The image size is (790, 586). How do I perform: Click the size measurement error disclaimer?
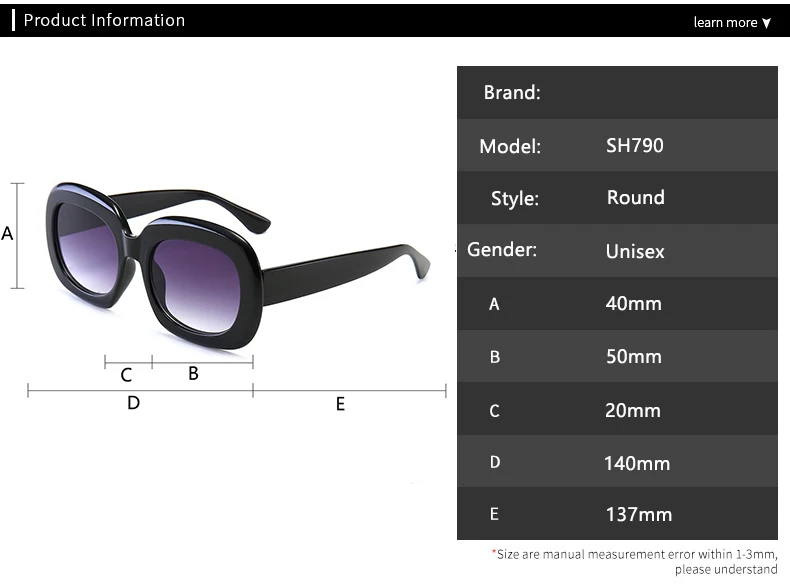(635, 562)
